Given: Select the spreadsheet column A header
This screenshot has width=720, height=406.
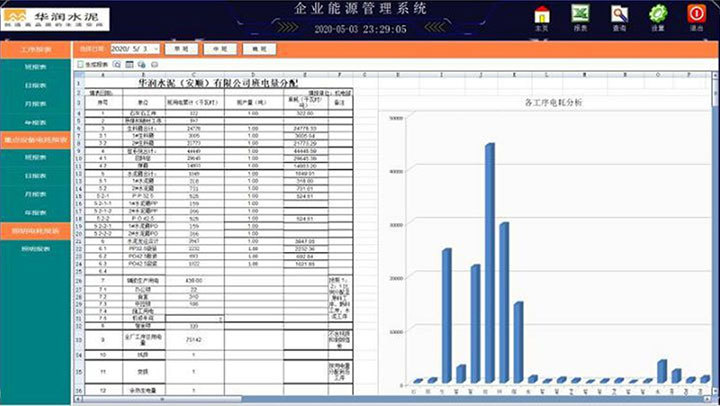Looking at the screenshot, I should (103, 74).
